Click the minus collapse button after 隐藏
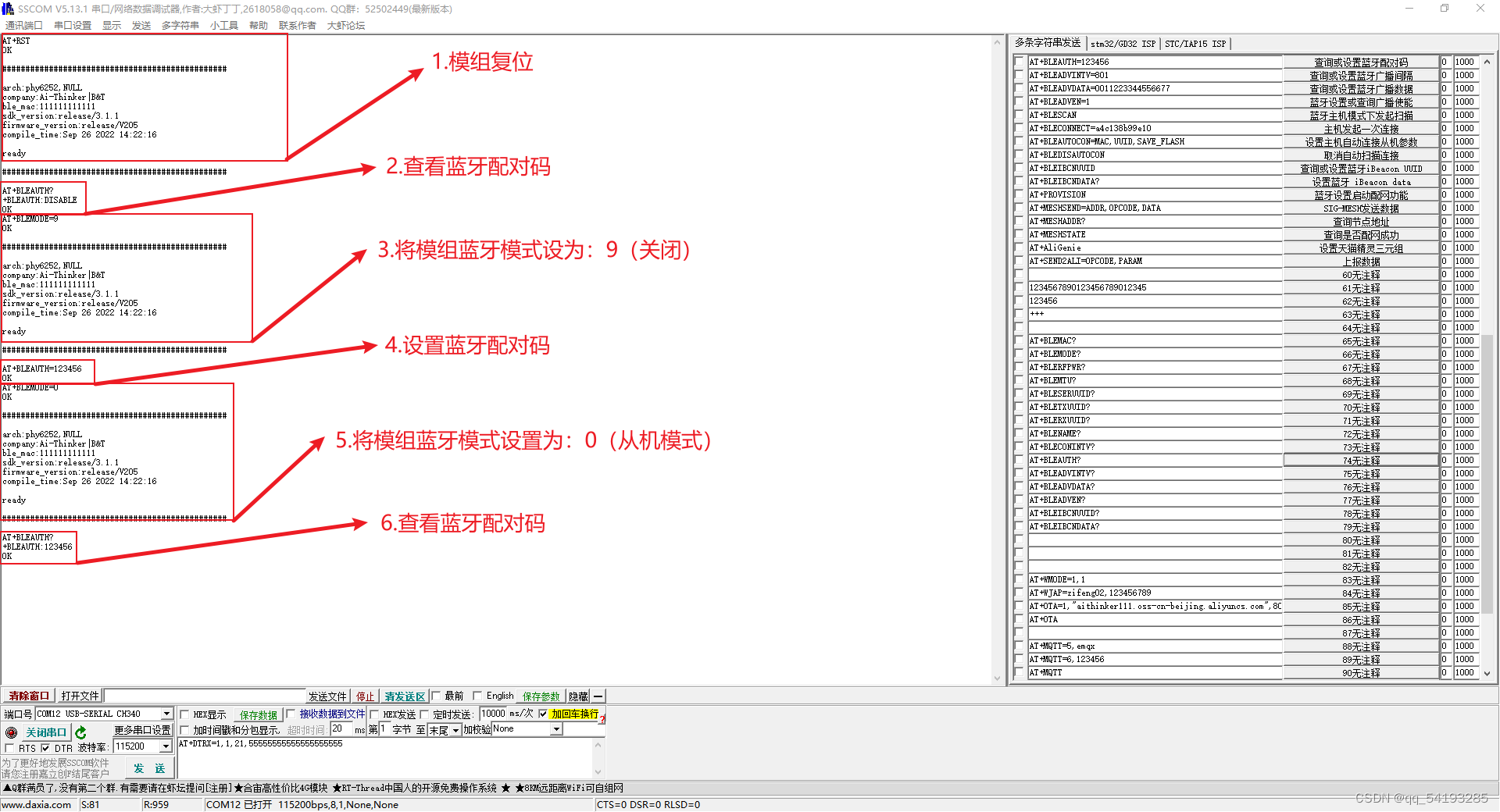 [x=598, y=696]
